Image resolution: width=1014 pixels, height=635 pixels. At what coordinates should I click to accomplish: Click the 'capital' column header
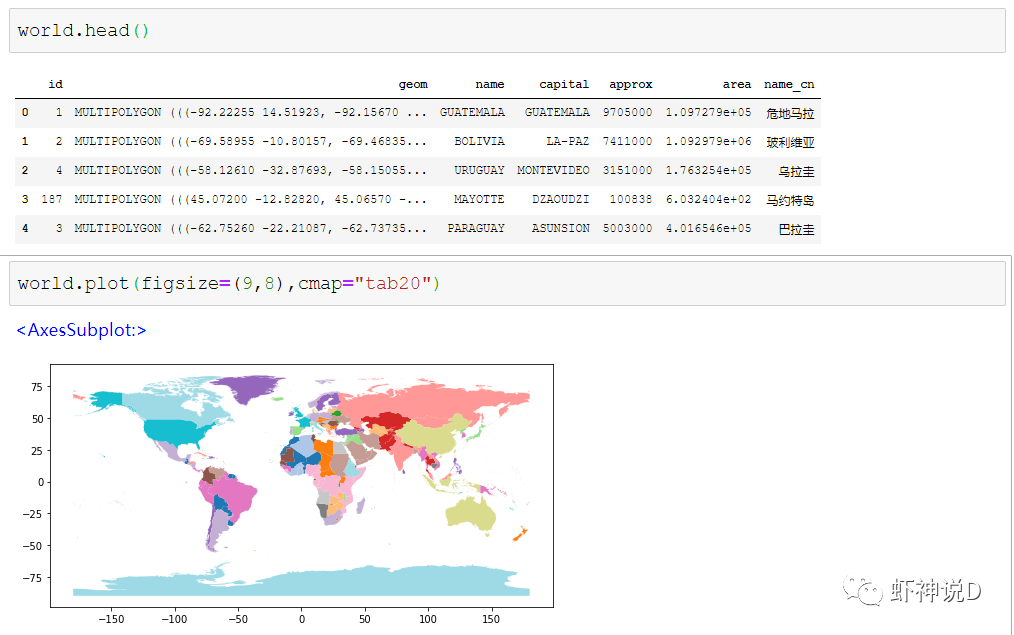pos(564,84)
